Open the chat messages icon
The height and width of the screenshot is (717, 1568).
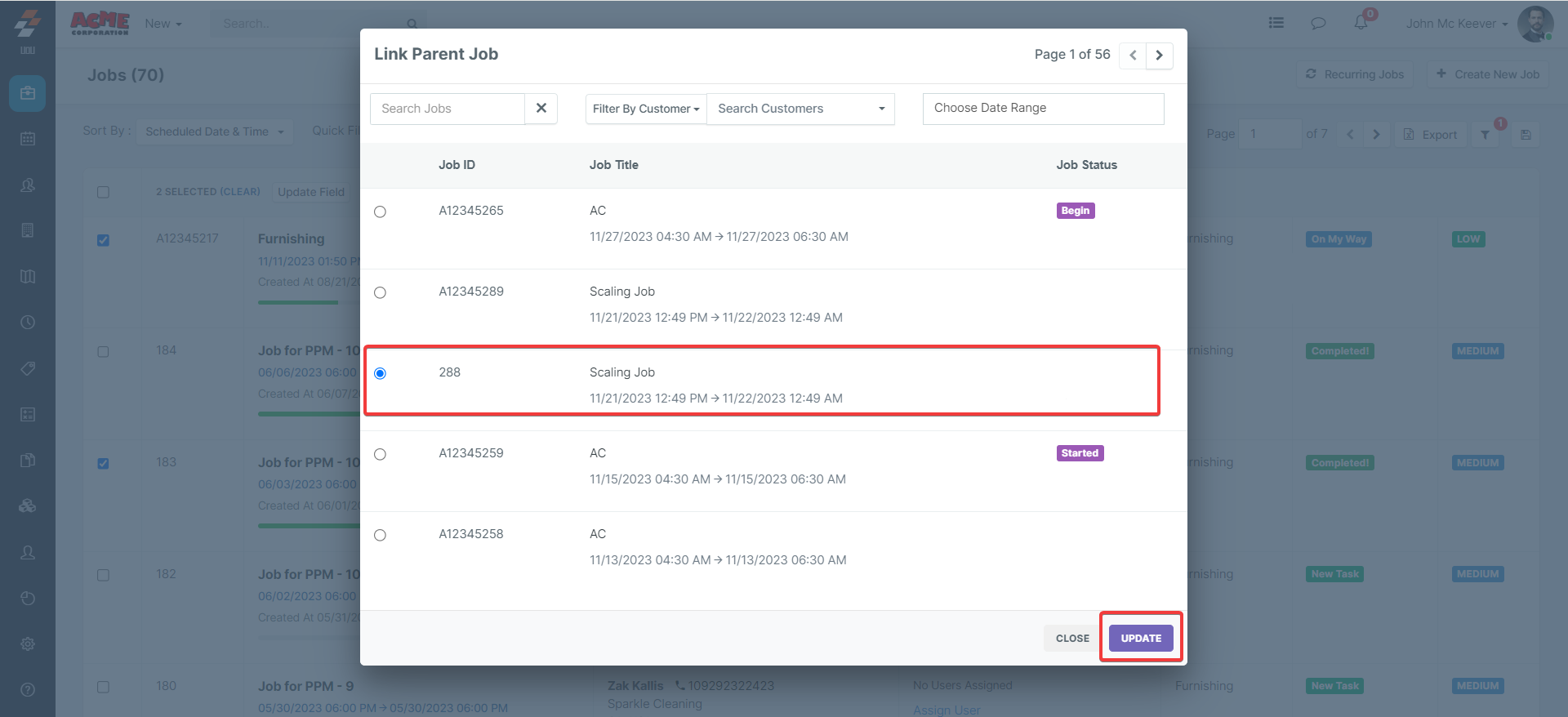coord(1318,23)
